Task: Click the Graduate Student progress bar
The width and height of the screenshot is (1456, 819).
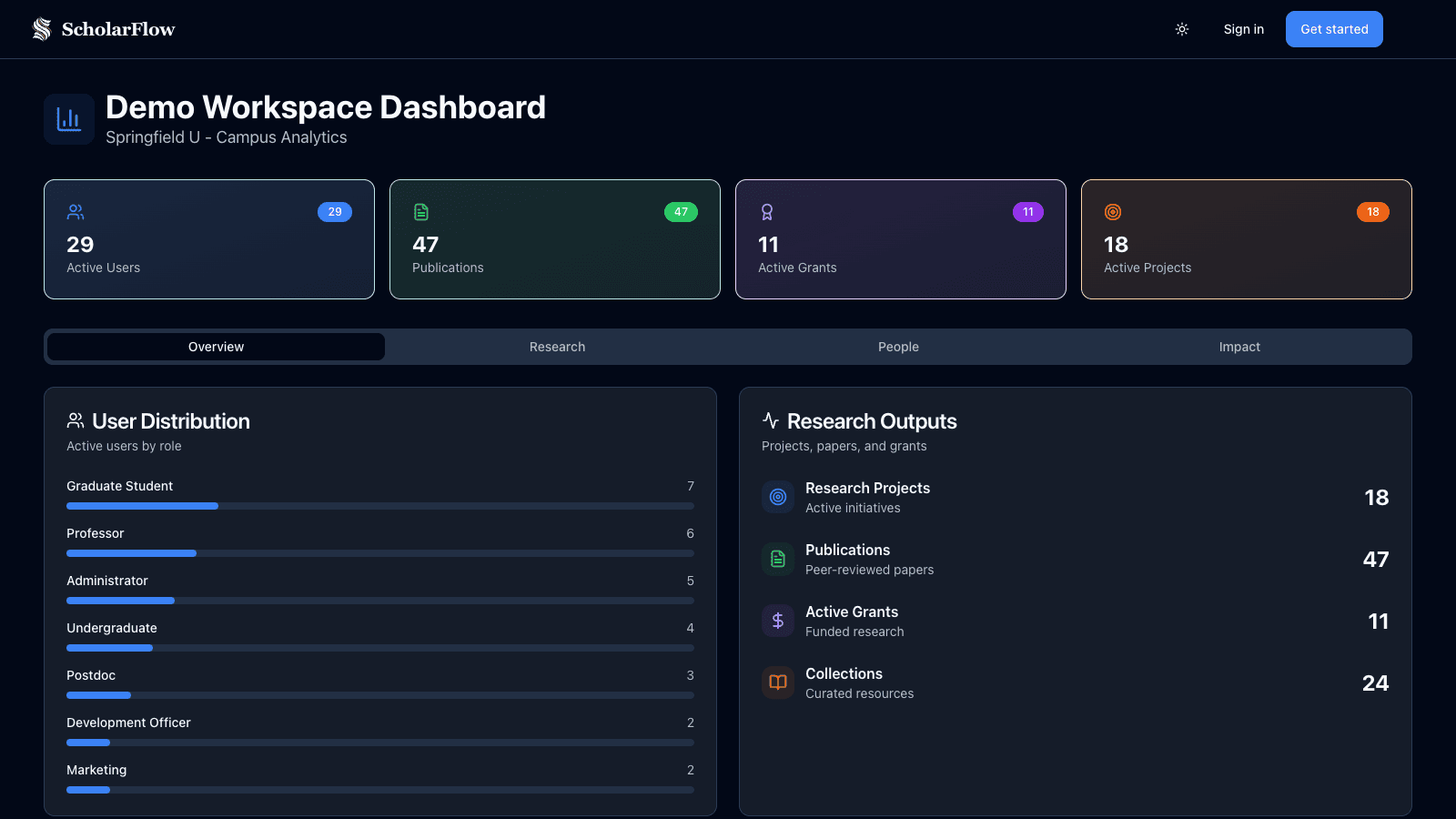Action: (x=380, y=506)
